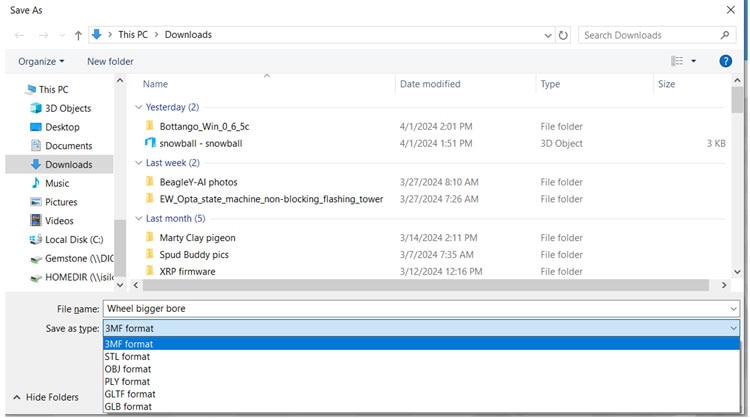Open the Organize dropdown menu
Viewport: 750px width, 418px height.
[41, 61]
